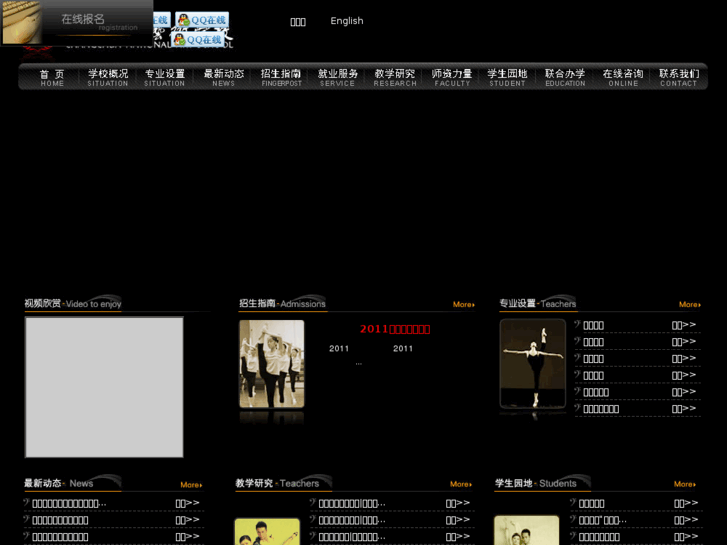Screen dimensions: 727x545
Task: Click the upper QQ在线 chat button
Action: (x=202, y=20)
